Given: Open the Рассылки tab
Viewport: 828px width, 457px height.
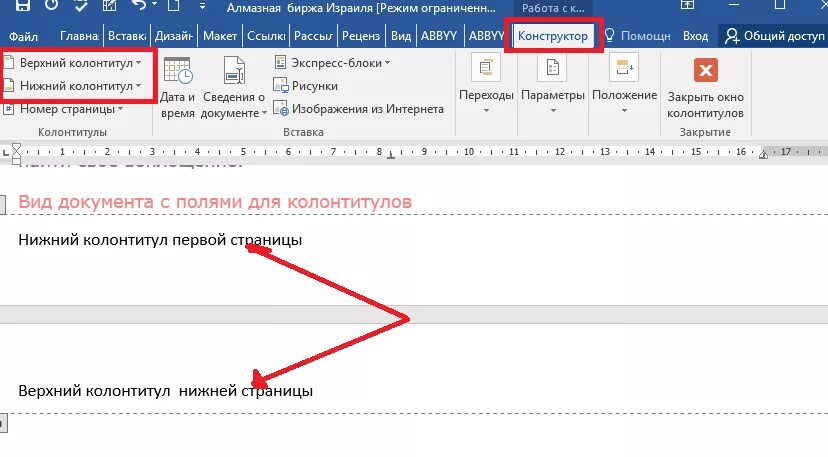Looking at the screenshot, I should point(313,36).
